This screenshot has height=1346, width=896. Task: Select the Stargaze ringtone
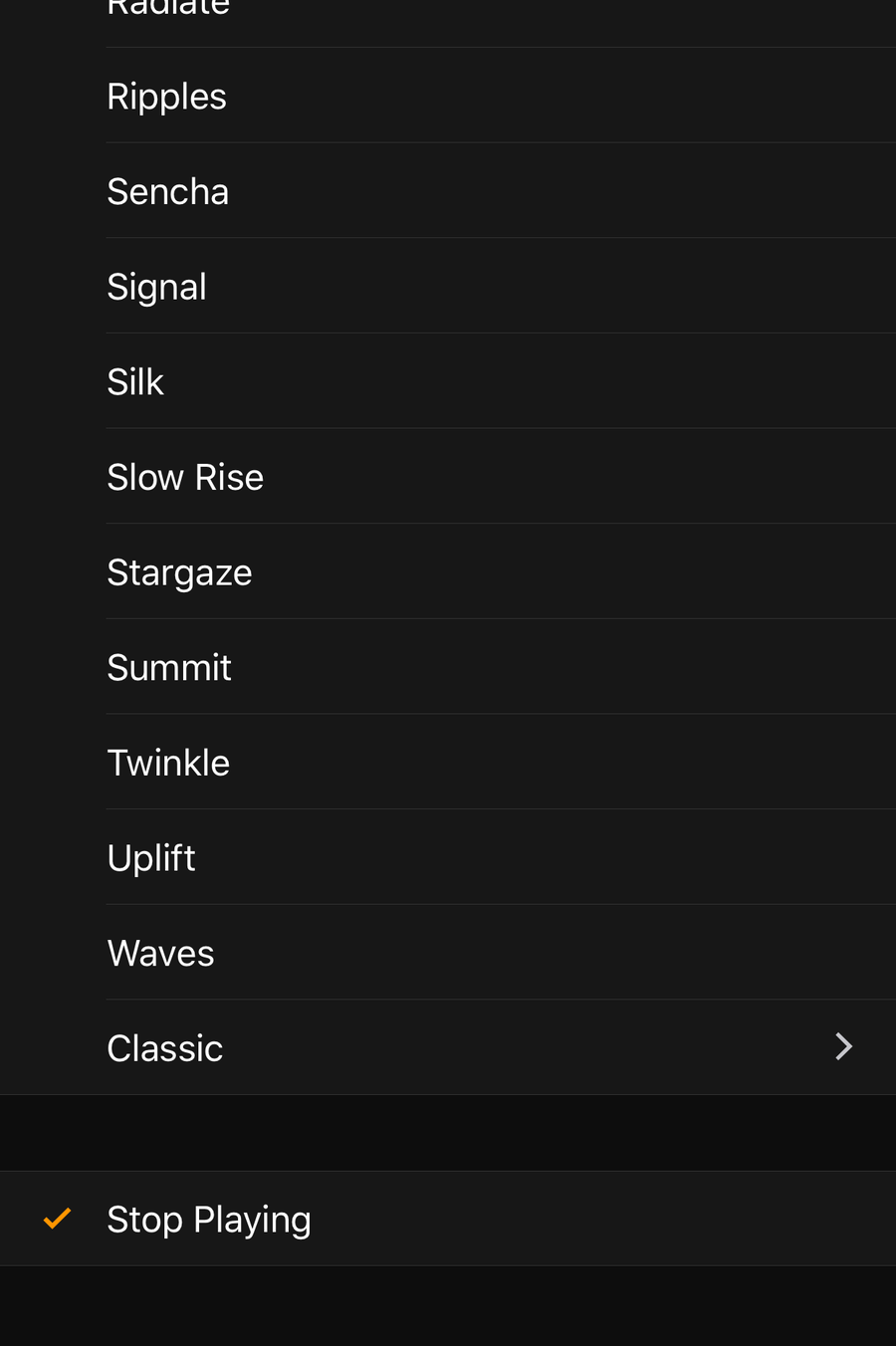(x=448, y=572)
